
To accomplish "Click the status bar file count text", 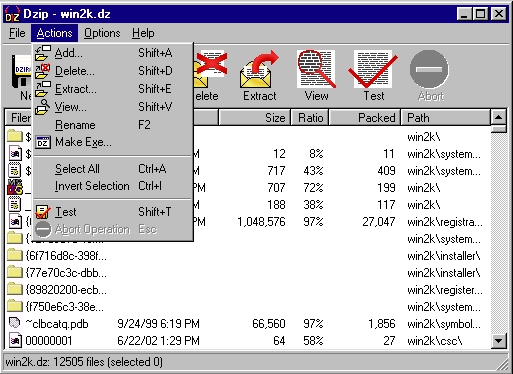I will coord(84,362).
